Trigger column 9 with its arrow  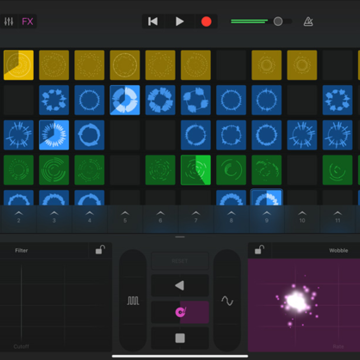(x=267, y=217)
